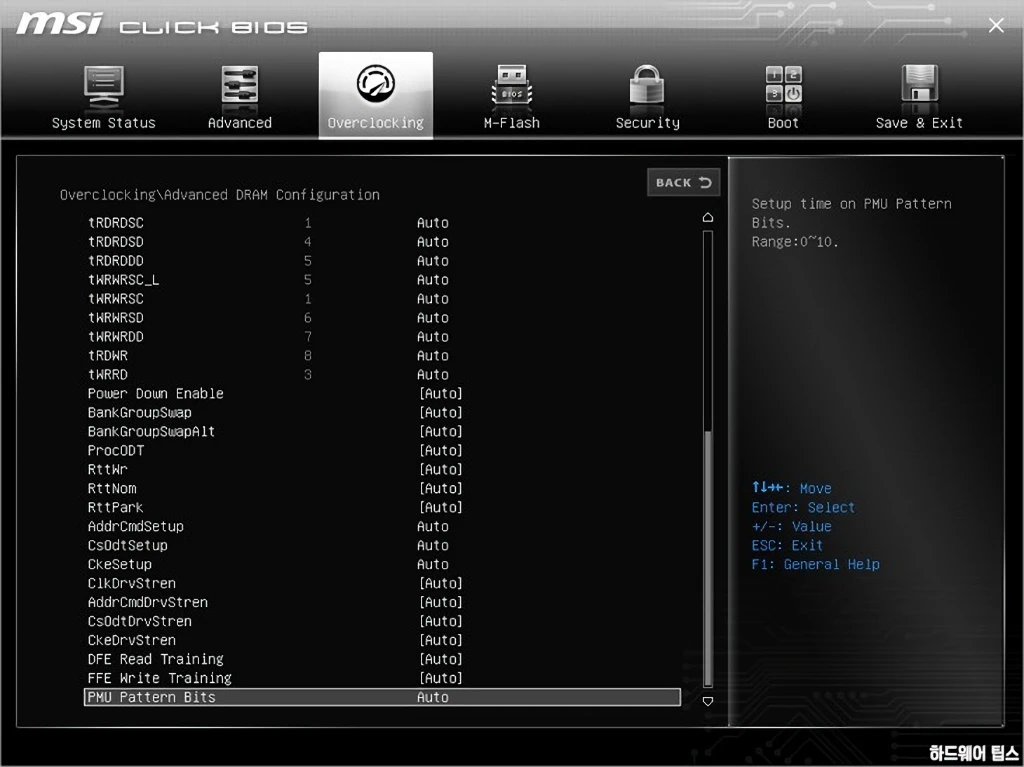
Task: Open DFE Read Training [Auto] dropdown
Action: [x=440, y=659]
